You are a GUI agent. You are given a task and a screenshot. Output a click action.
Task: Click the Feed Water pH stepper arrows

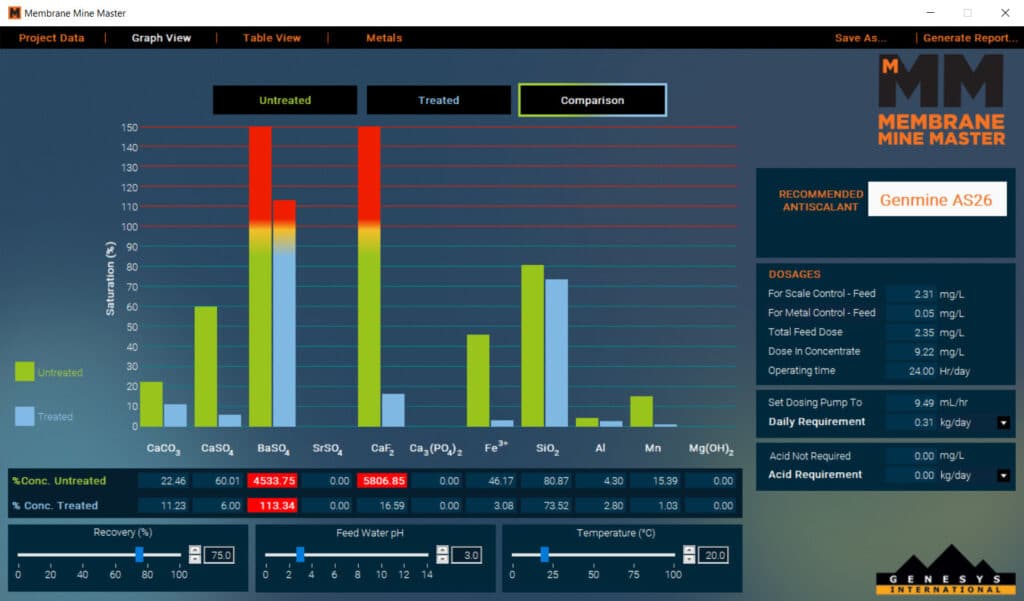(x=442, y=555)
